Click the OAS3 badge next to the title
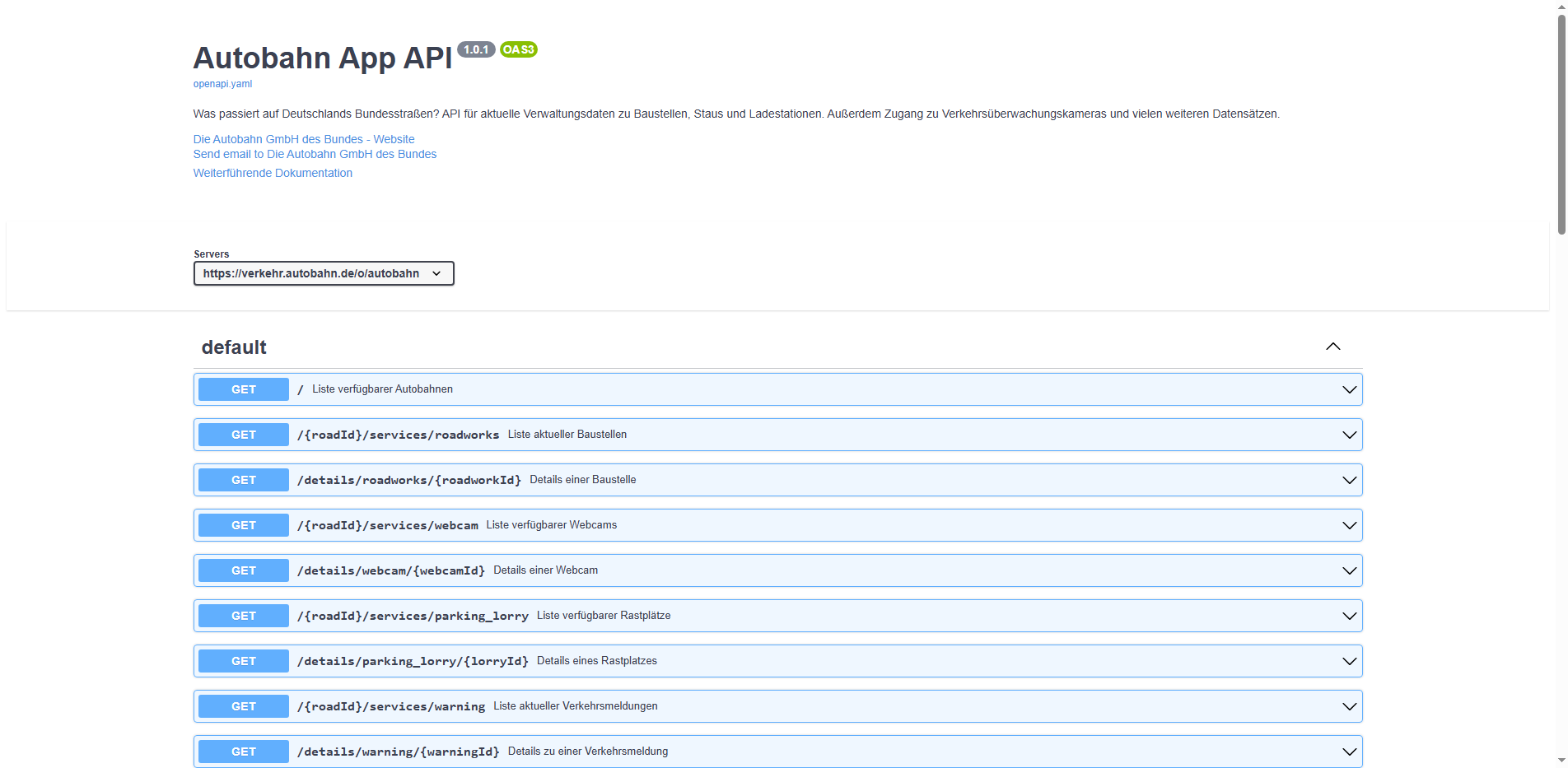Screen dimensions: 1568x768 [x=518, y=49]
